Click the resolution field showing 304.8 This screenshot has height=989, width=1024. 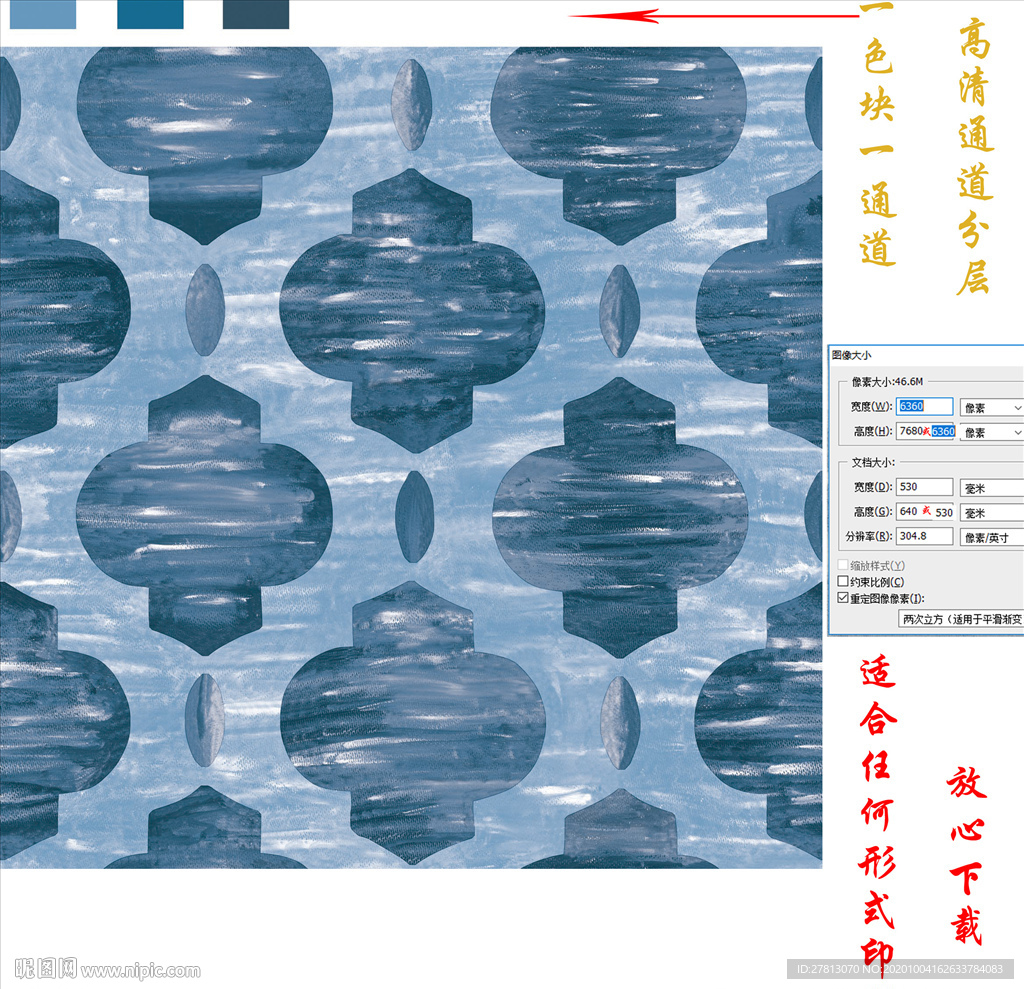(x=924, y=536)
